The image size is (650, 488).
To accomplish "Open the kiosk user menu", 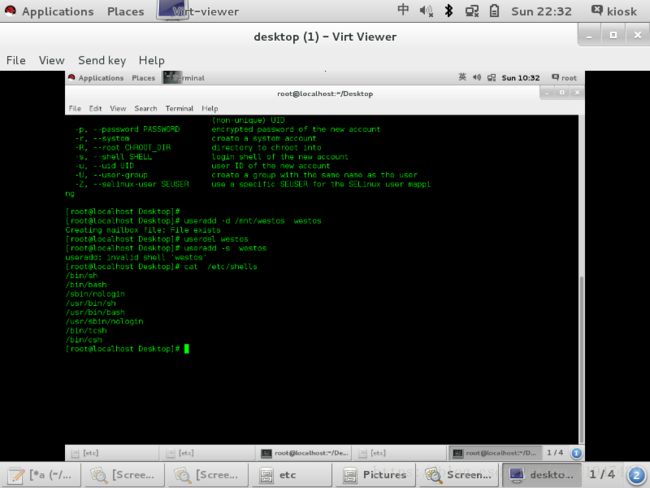I will (614, 11).
